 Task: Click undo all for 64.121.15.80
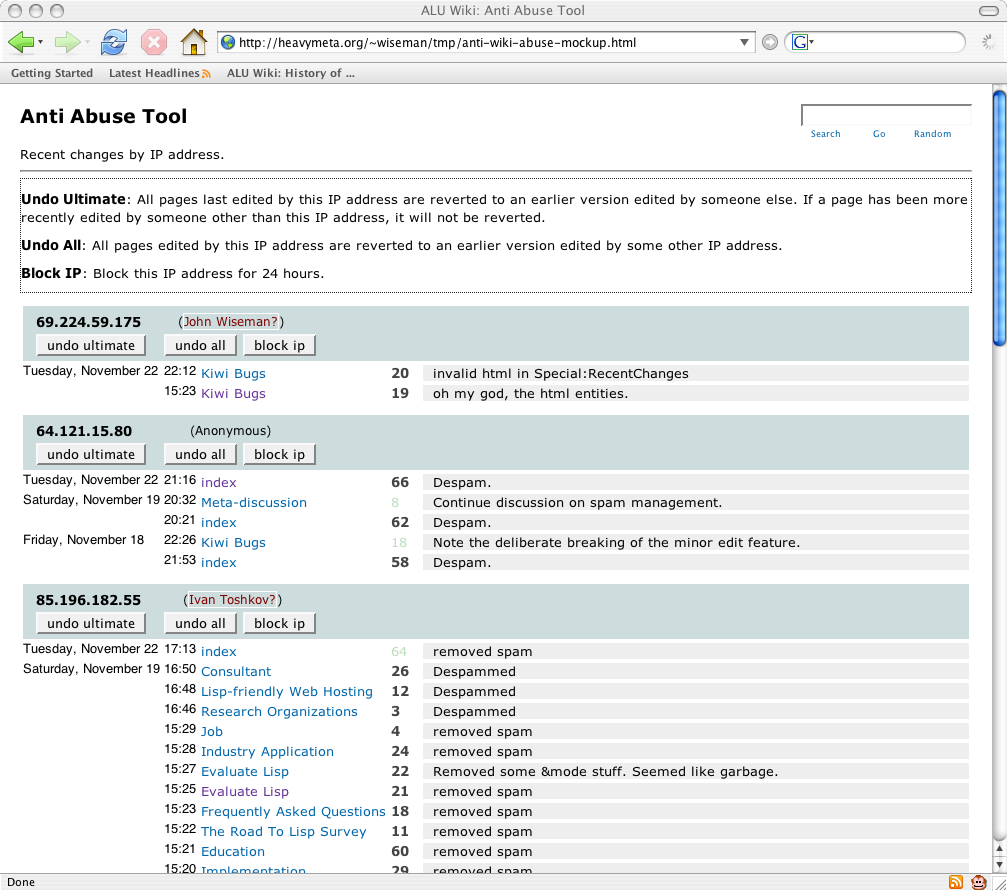point(200,454)
